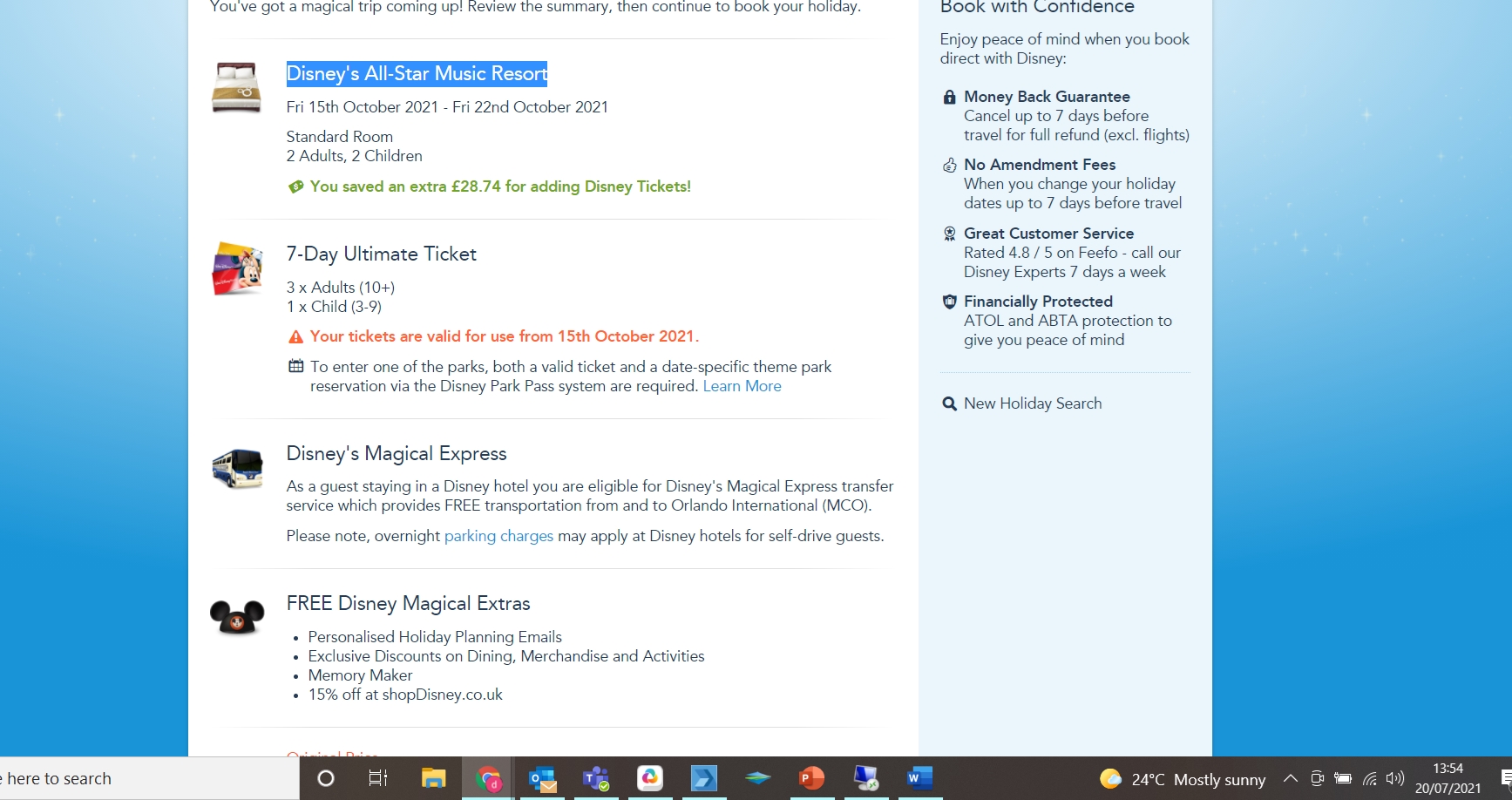Click the Money Back Guarantee heading
1512x800 pixels.
pyautogui.click(x=1047, y=97)
